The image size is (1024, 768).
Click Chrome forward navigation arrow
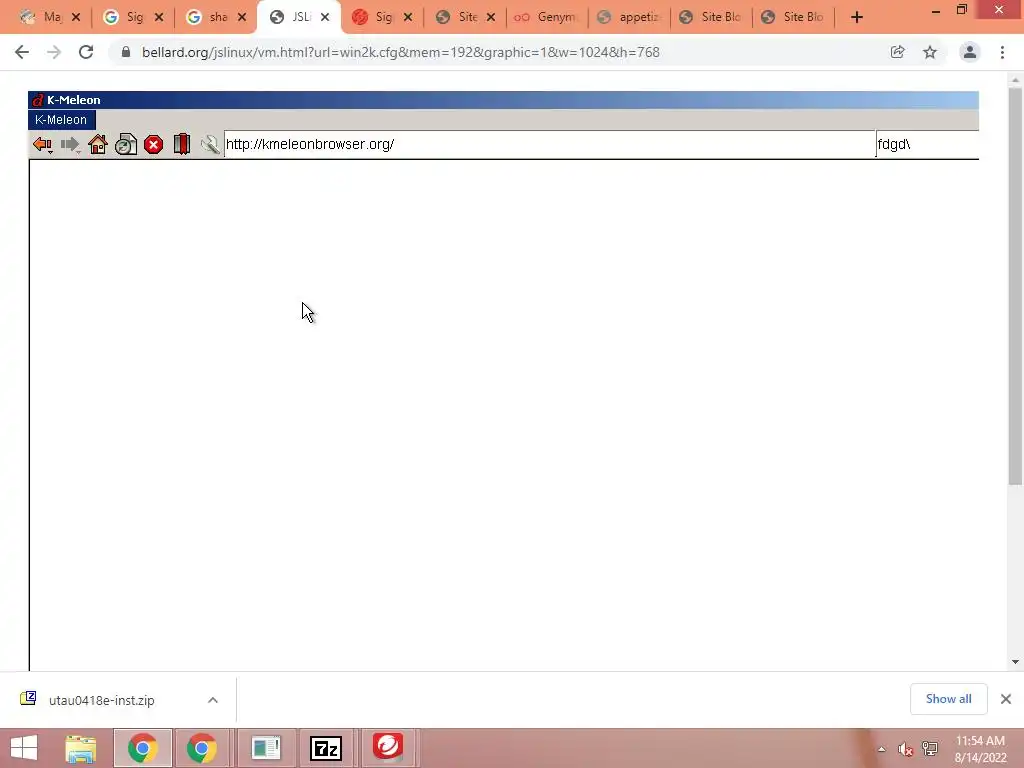point(54,52)
